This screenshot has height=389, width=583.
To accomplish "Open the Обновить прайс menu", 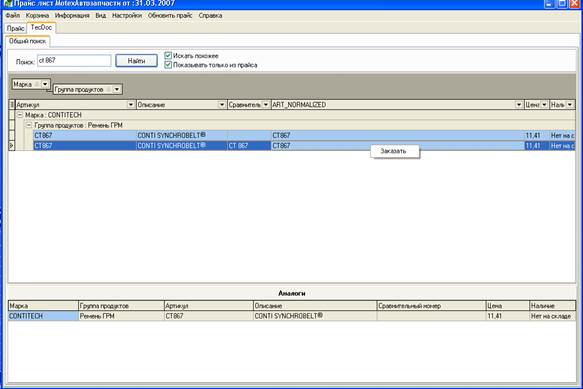I will (x=170, y=16).
